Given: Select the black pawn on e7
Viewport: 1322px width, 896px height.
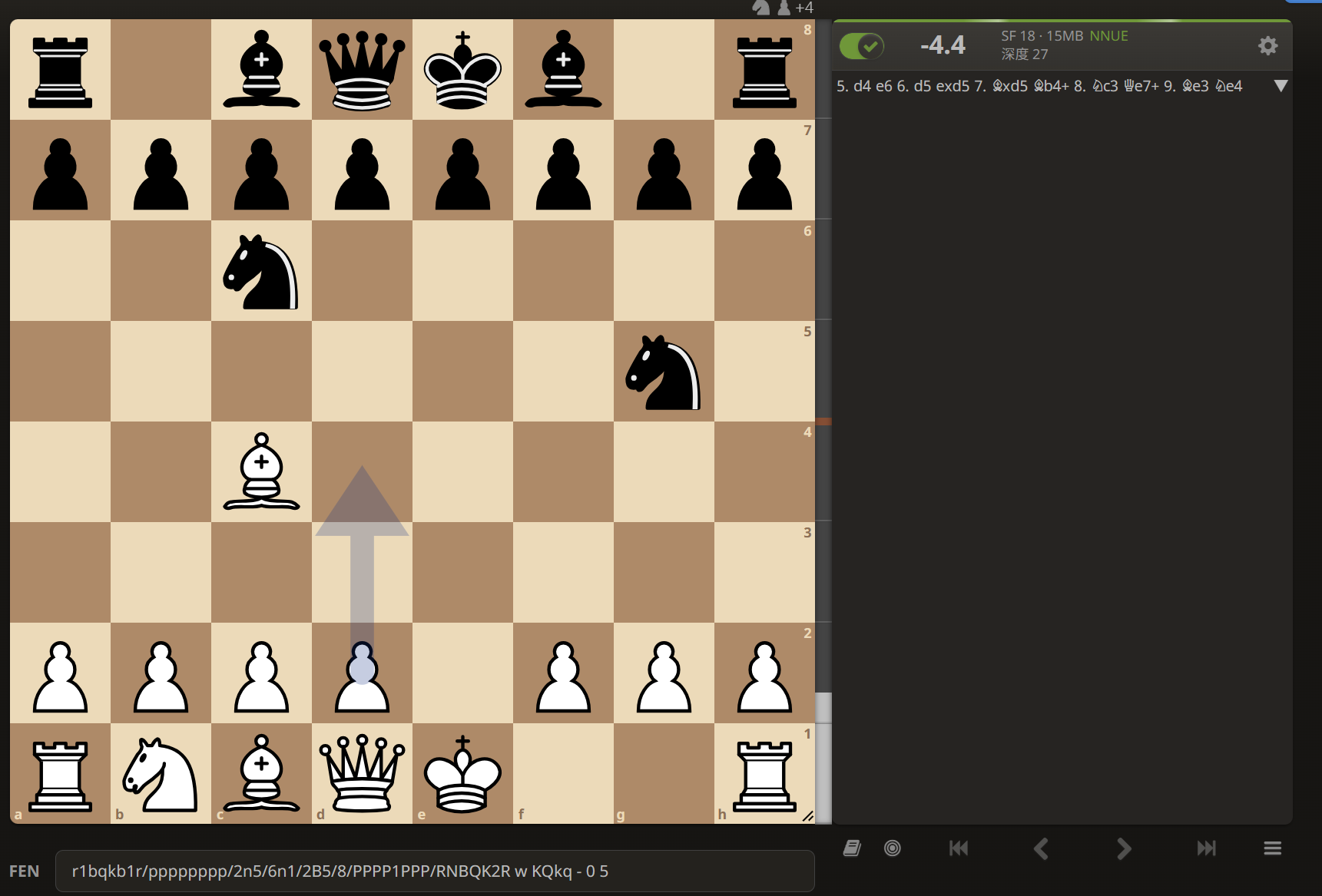Looking at the screenshot, I should [462, 170].
